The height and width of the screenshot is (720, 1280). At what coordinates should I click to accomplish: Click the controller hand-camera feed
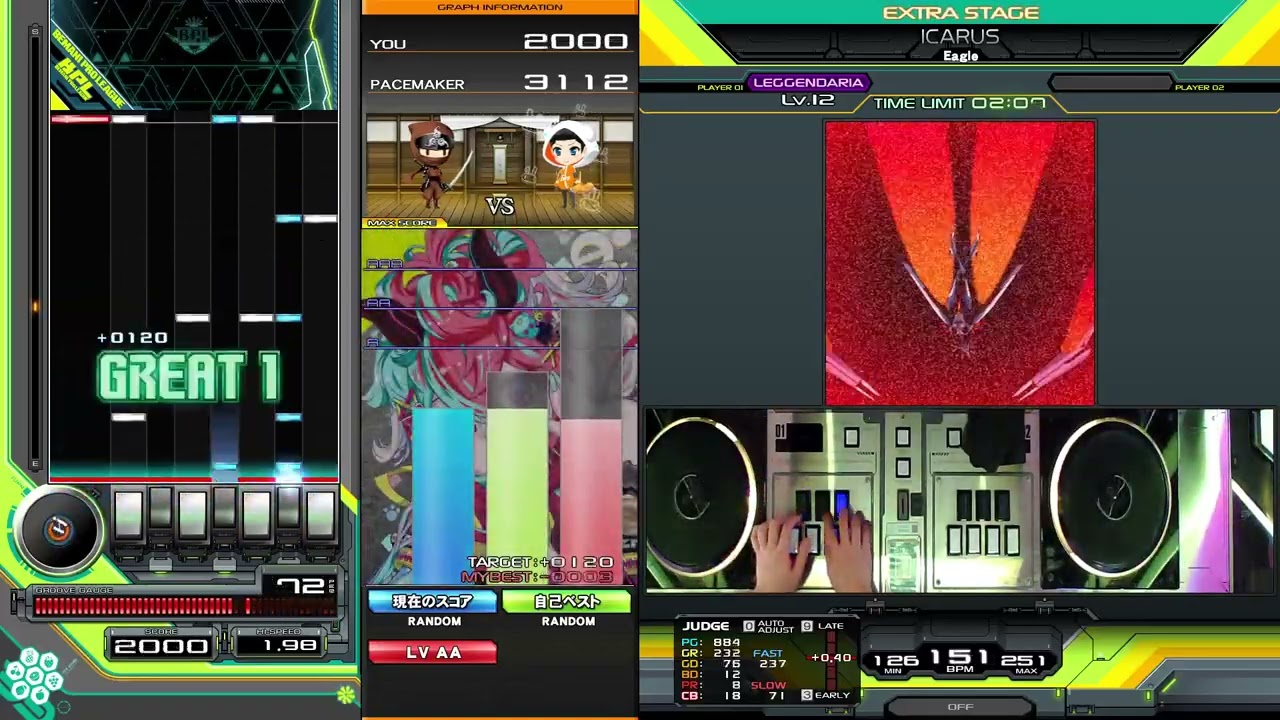click(960, 500)
